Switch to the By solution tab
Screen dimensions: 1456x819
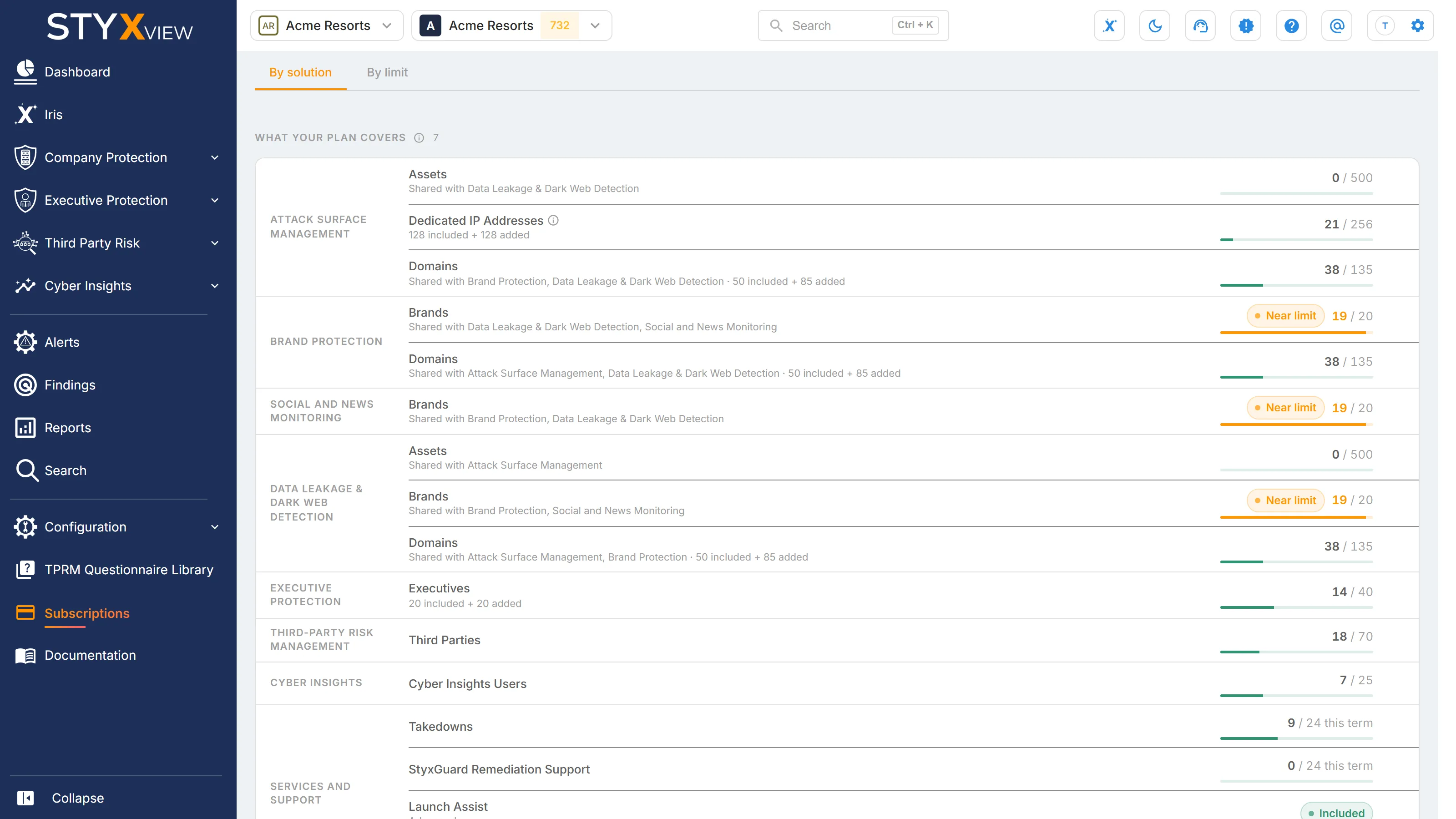click(x=300, y=72)
